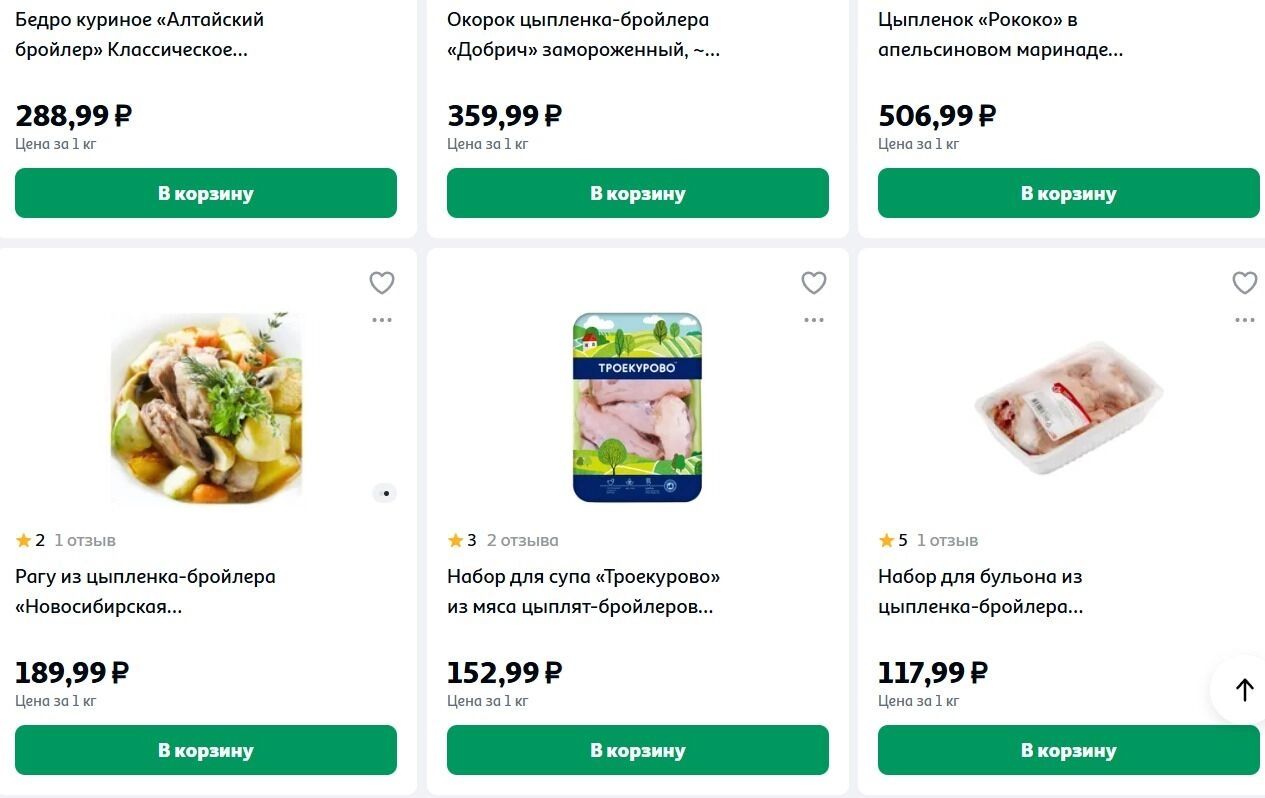
Task: Click image carousel dot on Рагу photo
Action: pos(385,493)
